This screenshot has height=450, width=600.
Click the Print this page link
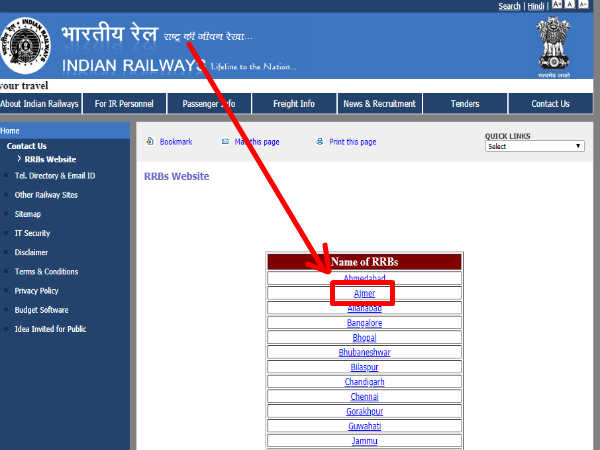coord(353,142)
